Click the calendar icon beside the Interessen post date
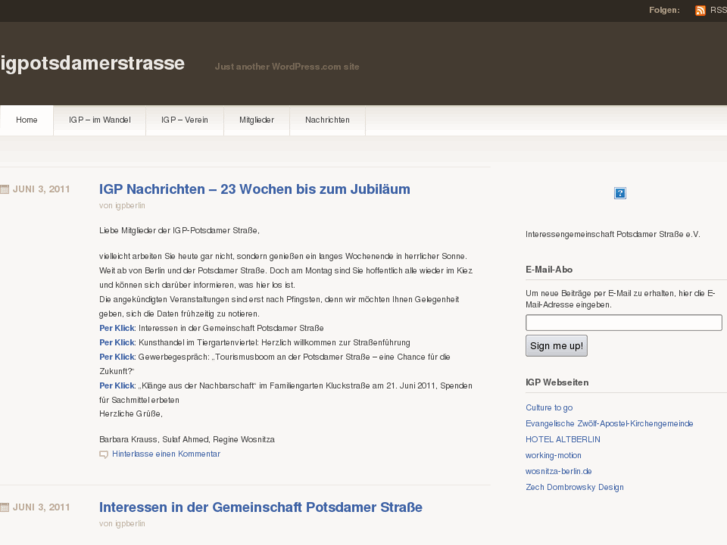 pyautogui.click(x=5, y=507)
